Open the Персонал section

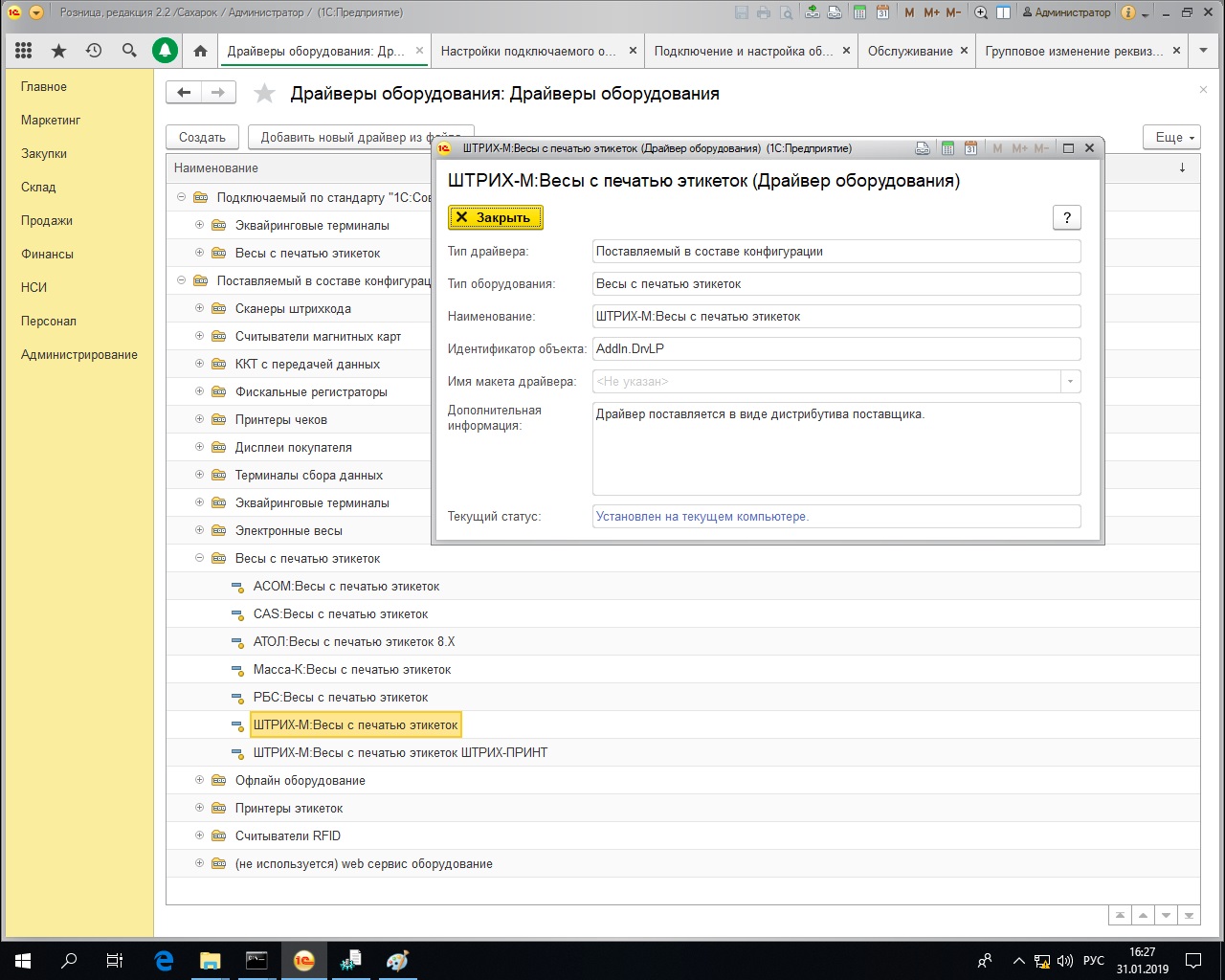49,322
